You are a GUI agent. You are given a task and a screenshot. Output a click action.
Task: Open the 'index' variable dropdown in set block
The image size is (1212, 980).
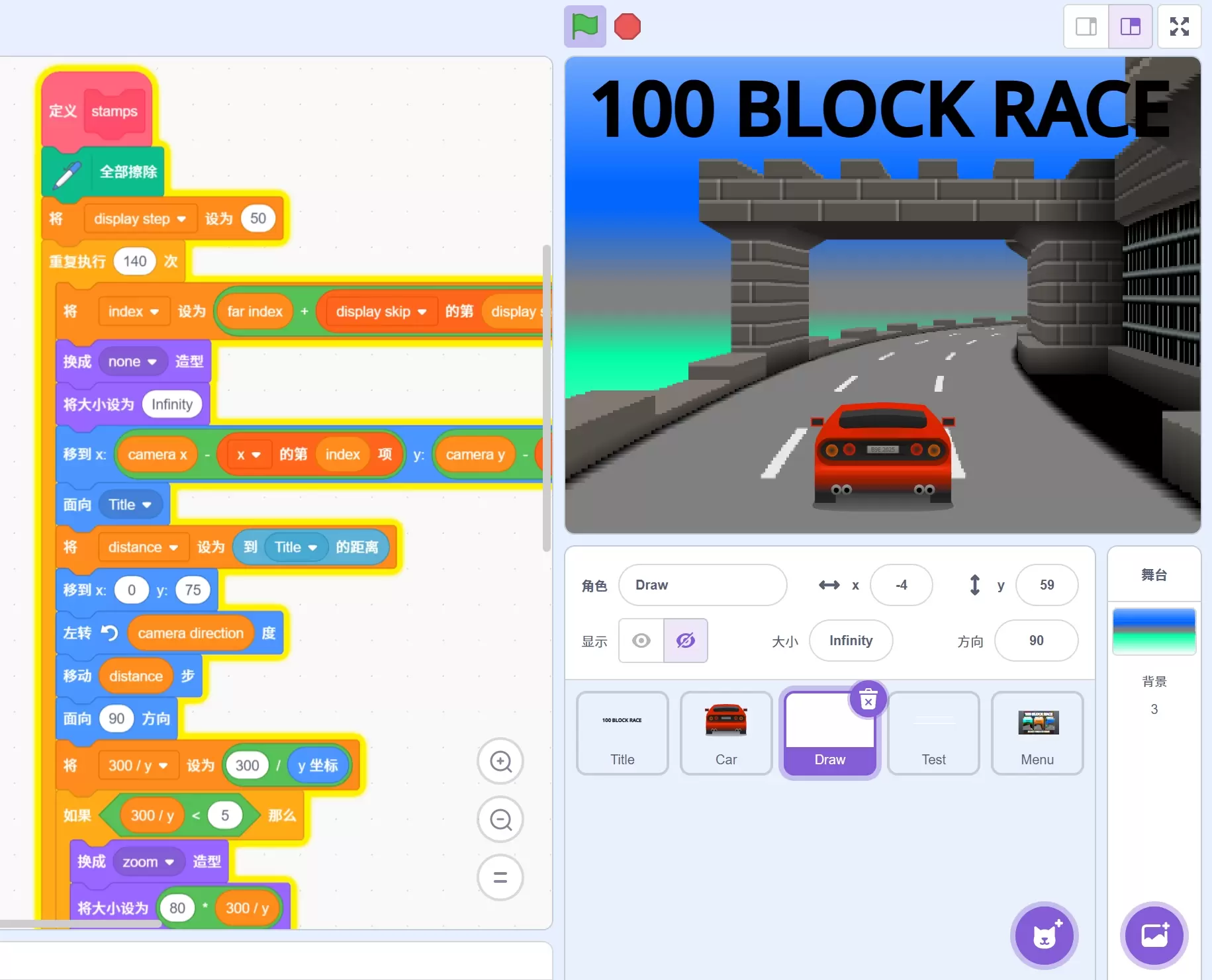133,312
